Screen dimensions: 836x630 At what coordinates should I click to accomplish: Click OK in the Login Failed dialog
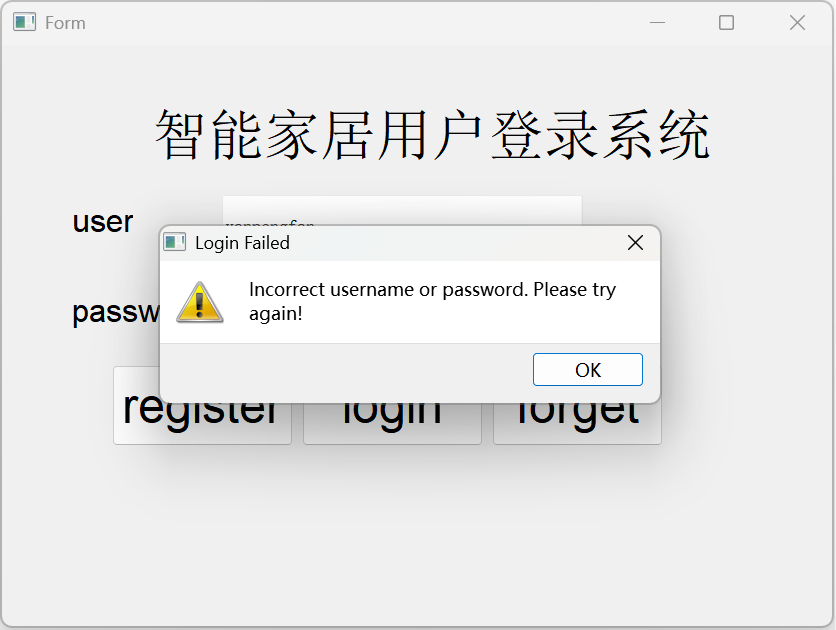point(588,369)
